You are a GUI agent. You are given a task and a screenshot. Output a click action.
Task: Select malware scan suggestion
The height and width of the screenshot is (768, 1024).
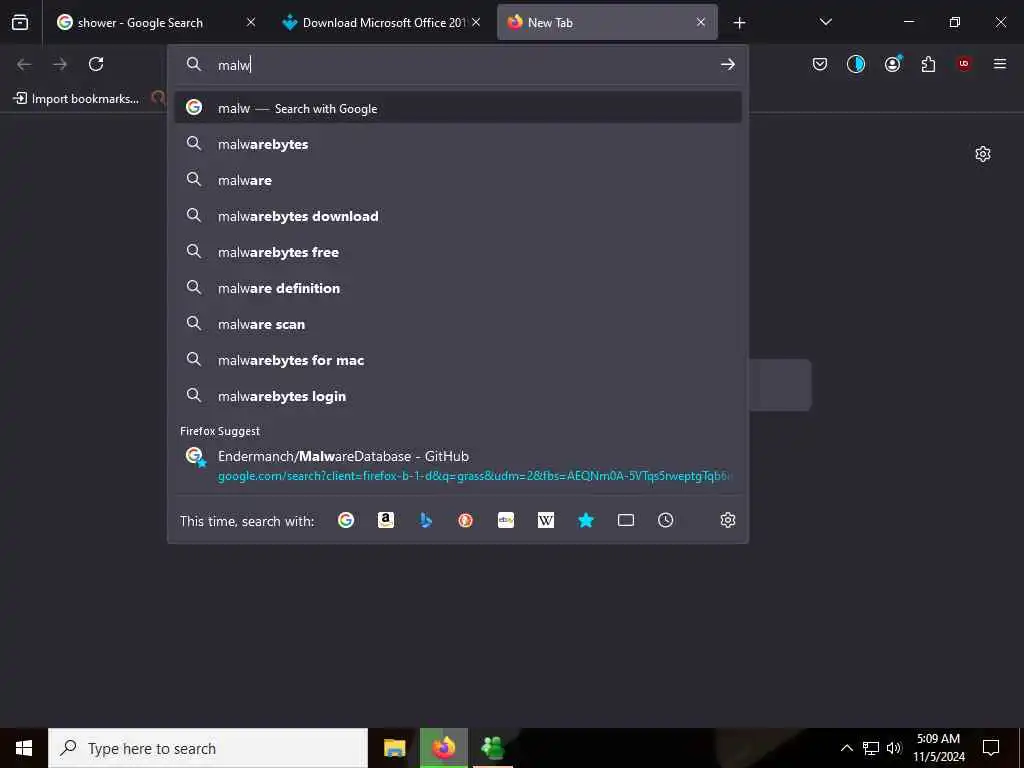(x=458, y=324)
